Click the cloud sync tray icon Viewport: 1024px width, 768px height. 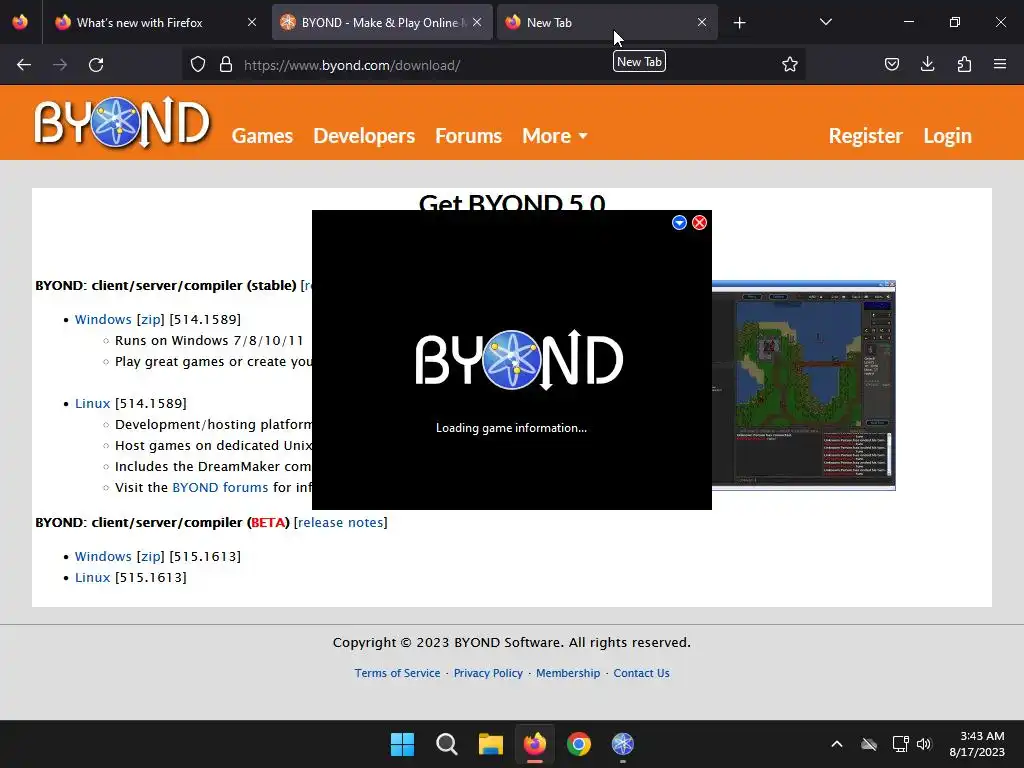tap(869, 744)
